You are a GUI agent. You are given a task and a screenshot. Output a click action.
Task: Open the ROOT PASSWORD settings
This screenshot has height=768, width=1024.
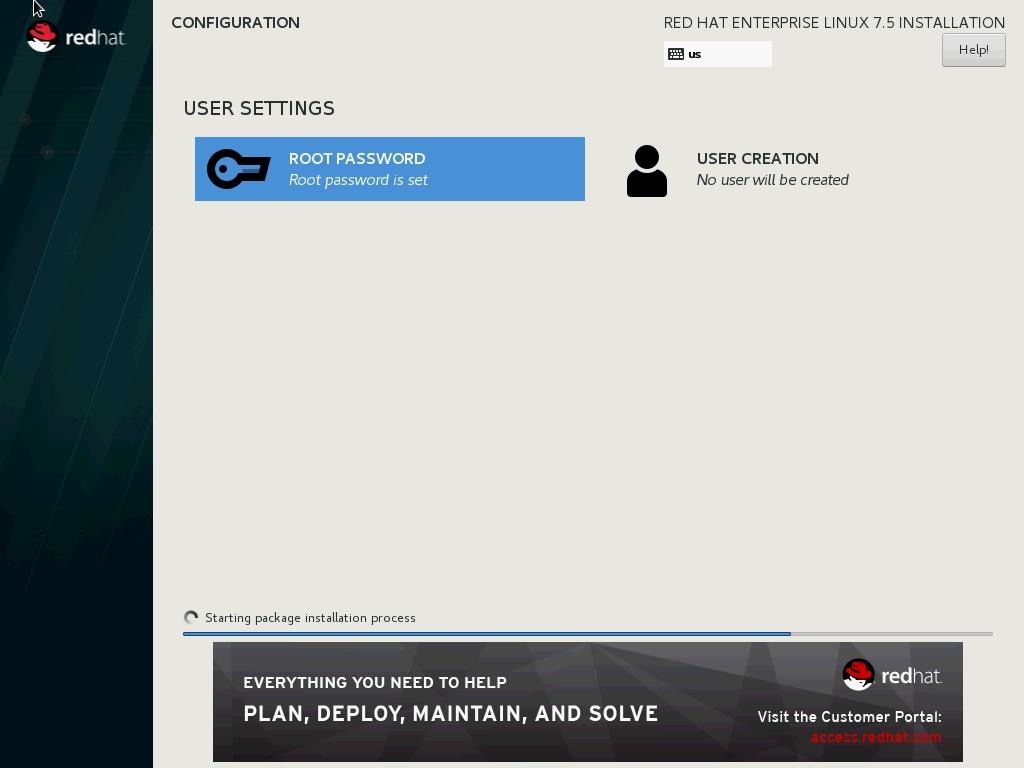click(x=390, y=169)
